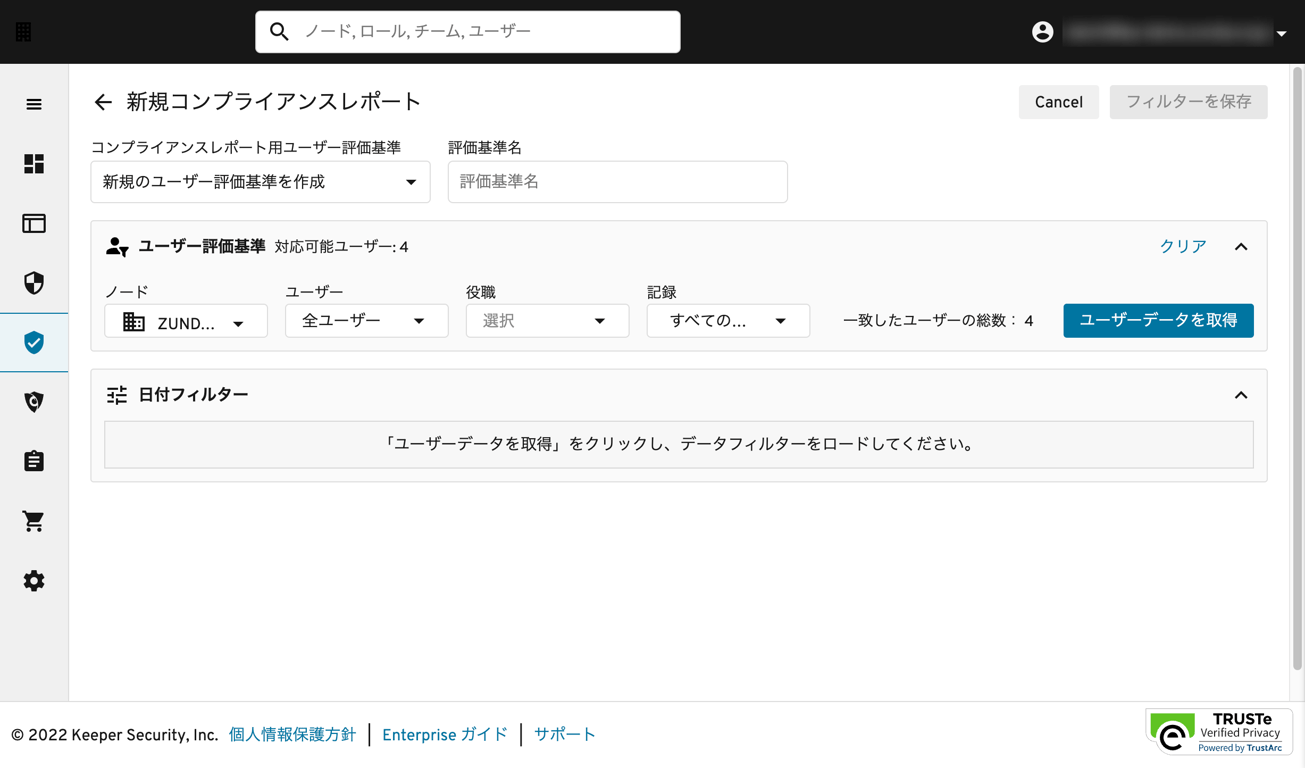Select the active compliance shield-check icon
This screenshot has width=1305, height=768.
(33, 342)
